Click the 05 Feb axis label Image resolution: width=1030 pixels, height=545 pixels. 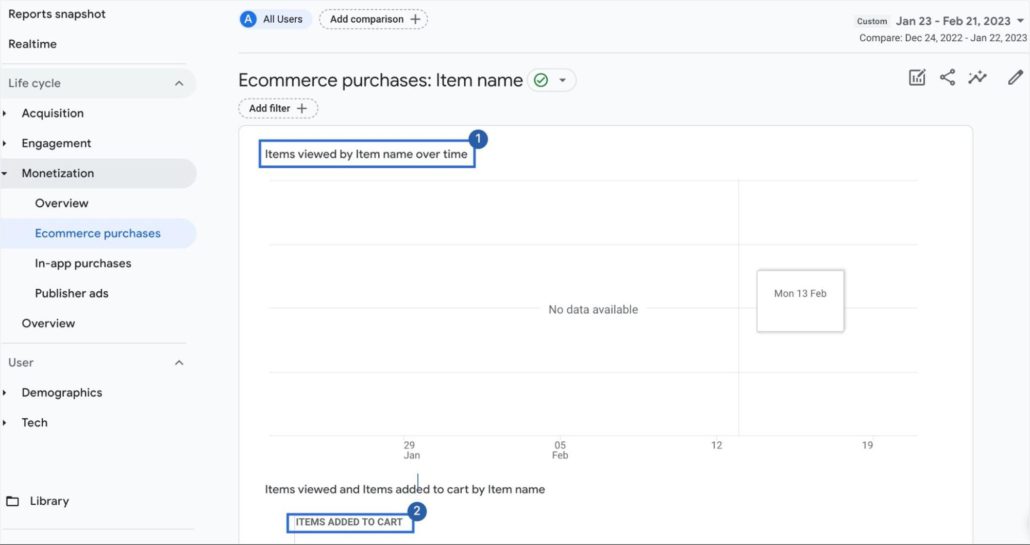click(560, 450)
